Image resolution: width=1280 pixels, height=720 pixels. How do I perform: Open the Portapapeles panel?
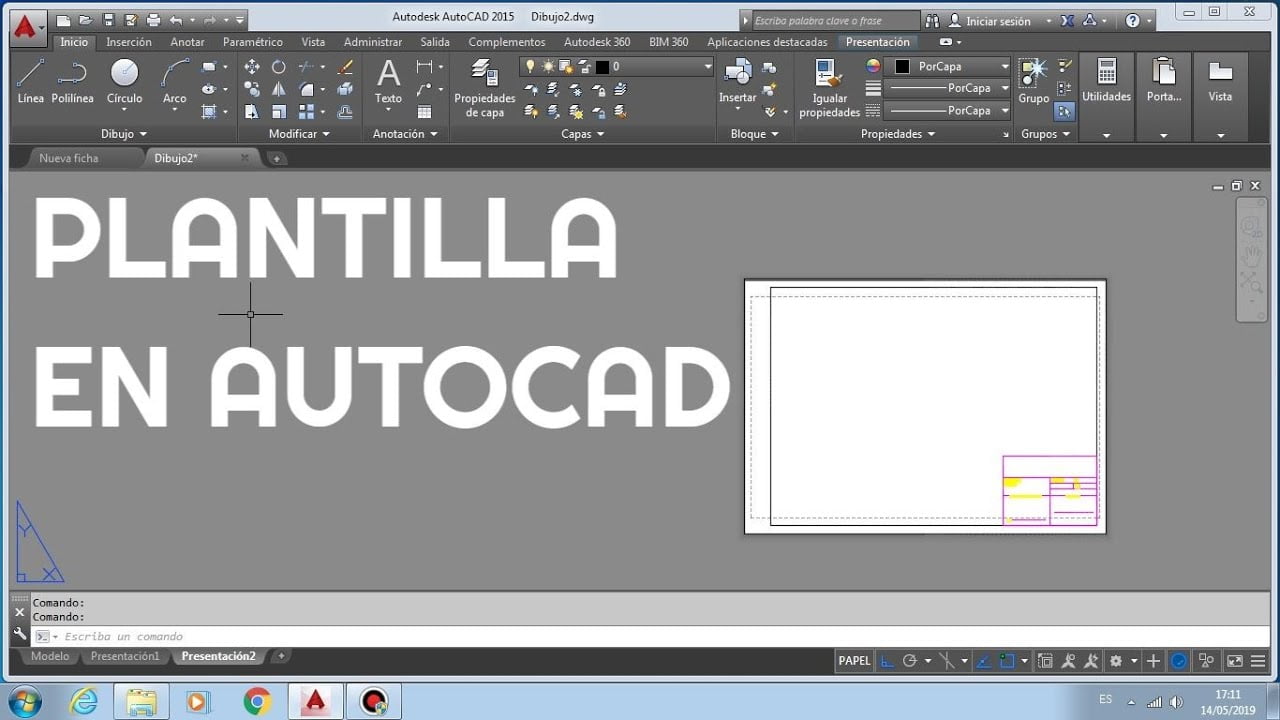tap(1164, 96)
